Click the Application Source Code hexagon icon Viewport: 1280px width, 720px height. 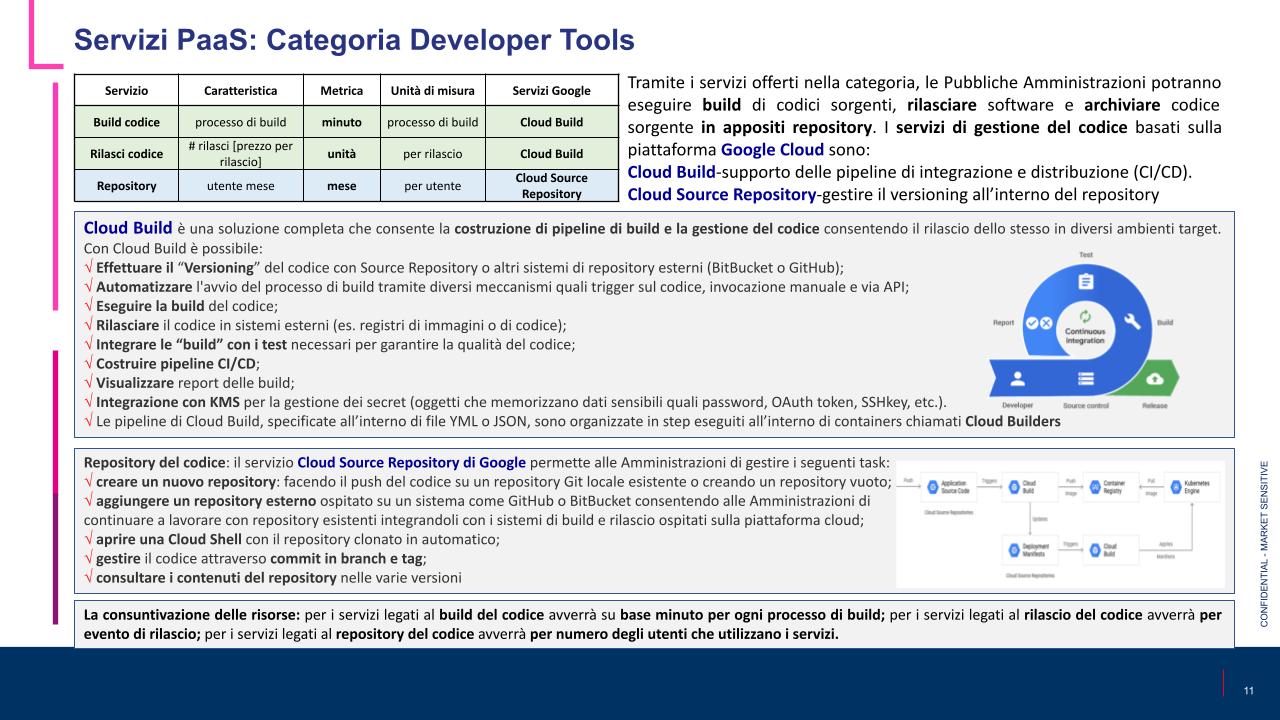932,487
